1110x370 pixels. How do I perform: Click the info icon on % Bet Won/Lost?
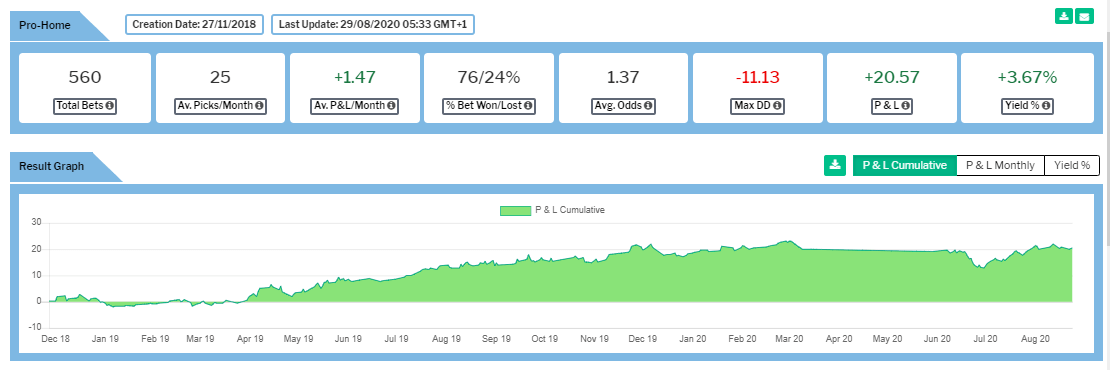pos(527,106)
